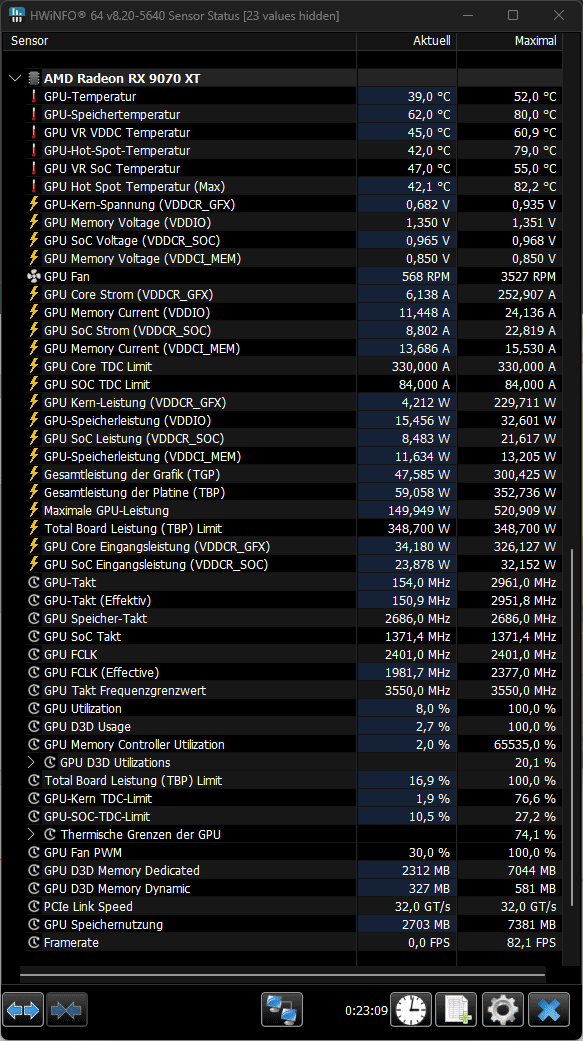This screenshot has width=583, height=1041.
Task: Collapse the AMD Radeon RX 9070 XT group
Action: click(15, 78)
